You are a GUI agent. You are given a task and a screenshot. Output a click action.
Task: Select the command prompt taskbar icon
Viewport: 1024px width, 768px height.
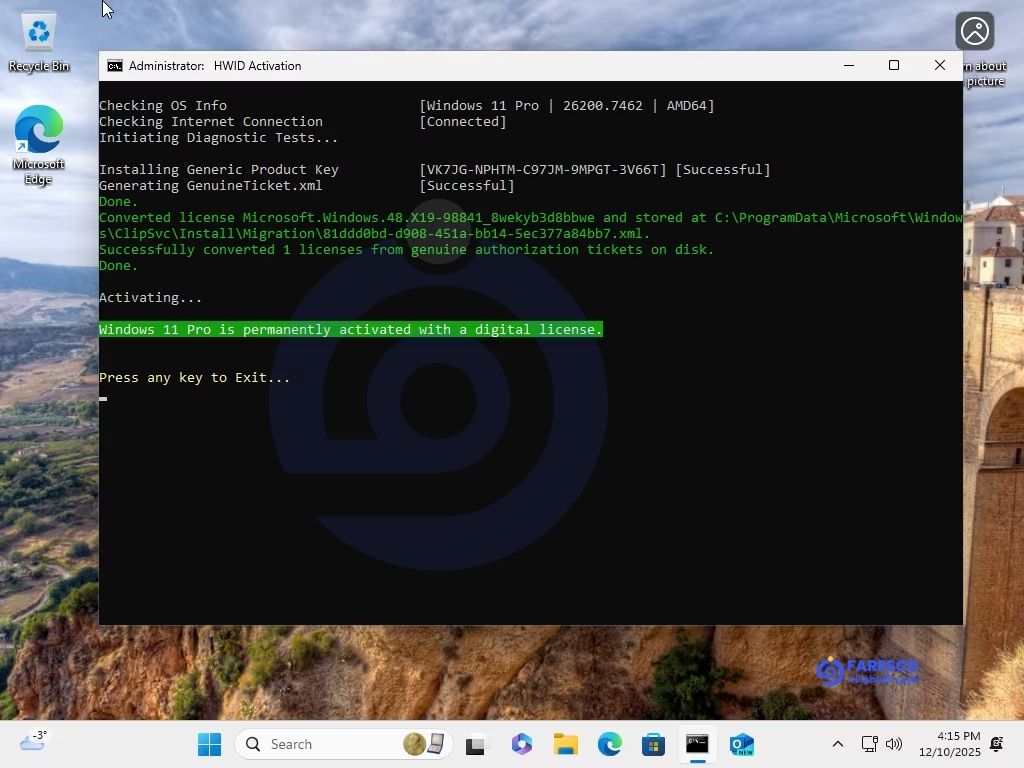[697, 744]
